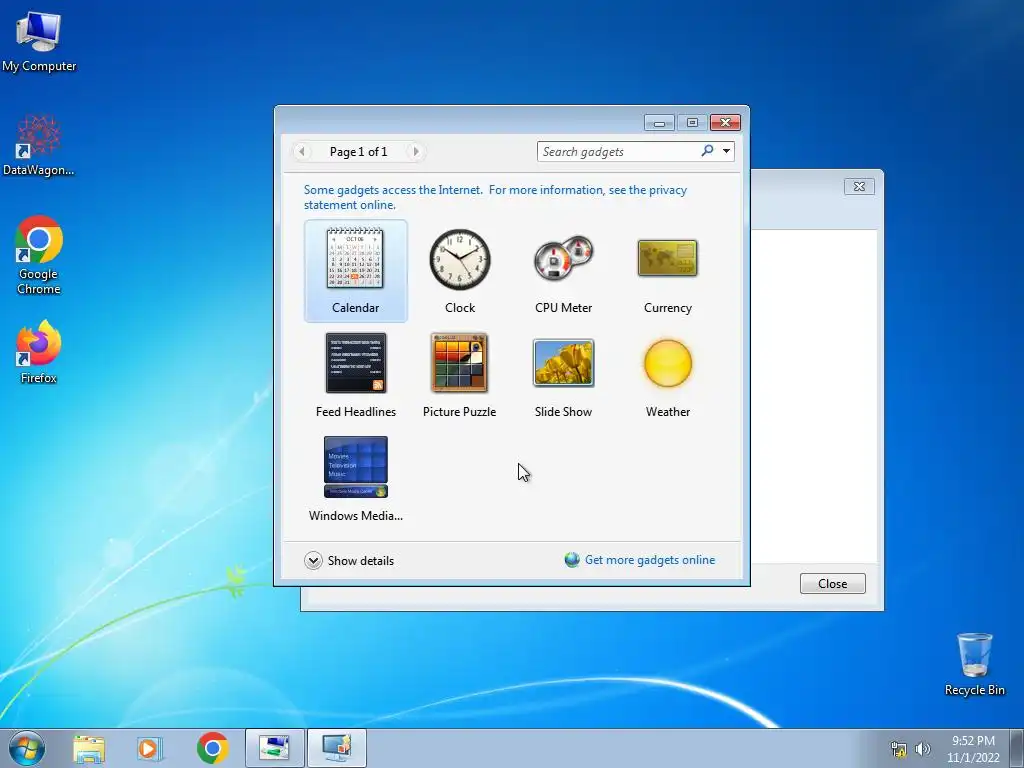Image resolution: width=1024 pixels, height=768 pixels.
Task: Launch Windows Media Player from taskbar
Action: (x=150, y=748)
